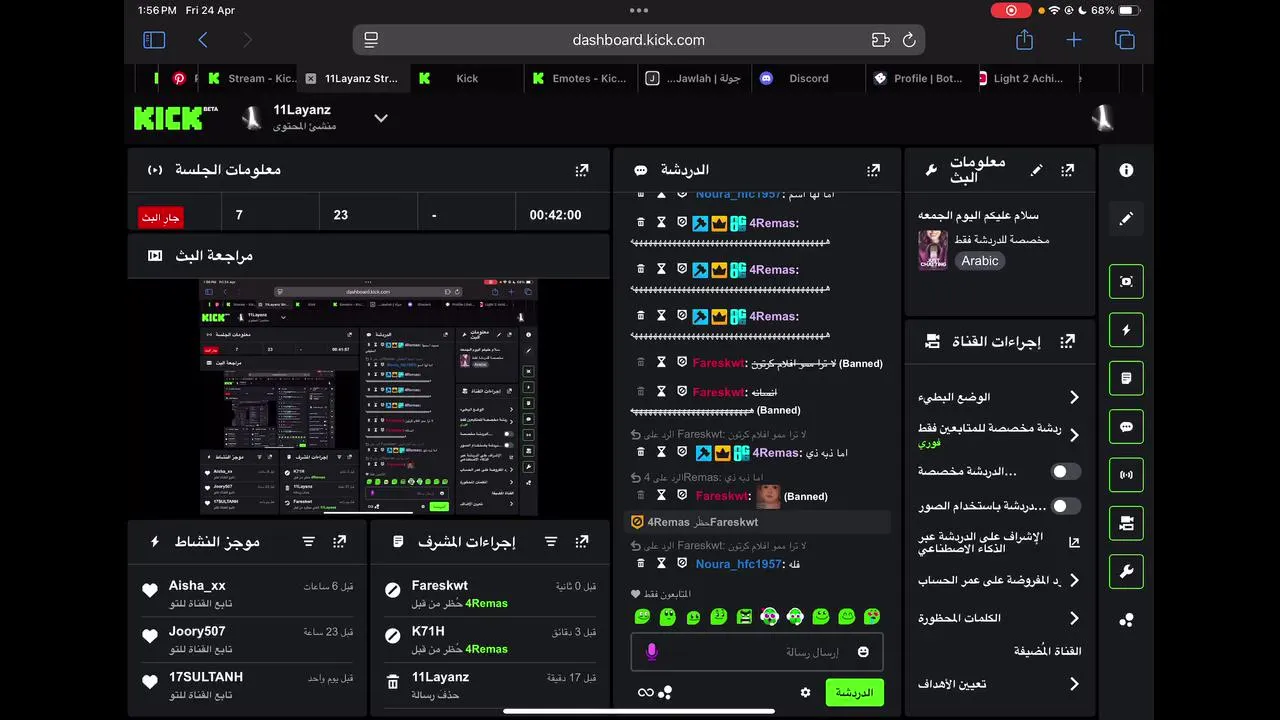
Task: Click the infinity icon below chat input
Action: pyautogui.click(x=645, y=692)
